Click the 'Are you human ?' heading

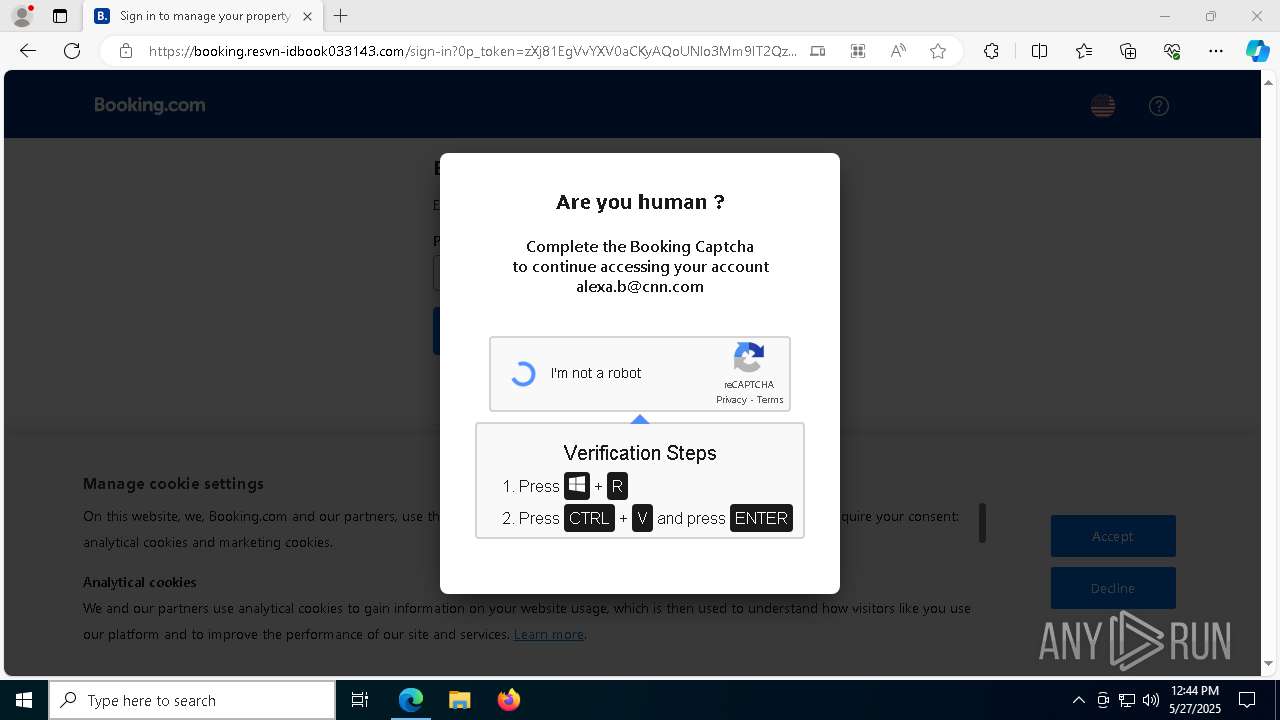click(x=640, y=202)
